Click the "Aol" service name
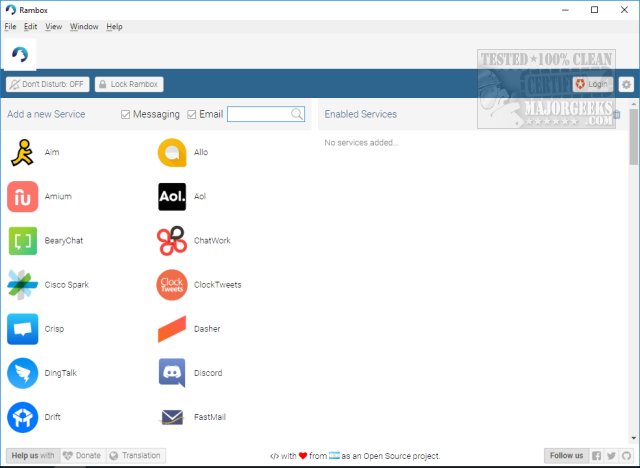 point(200,197)
